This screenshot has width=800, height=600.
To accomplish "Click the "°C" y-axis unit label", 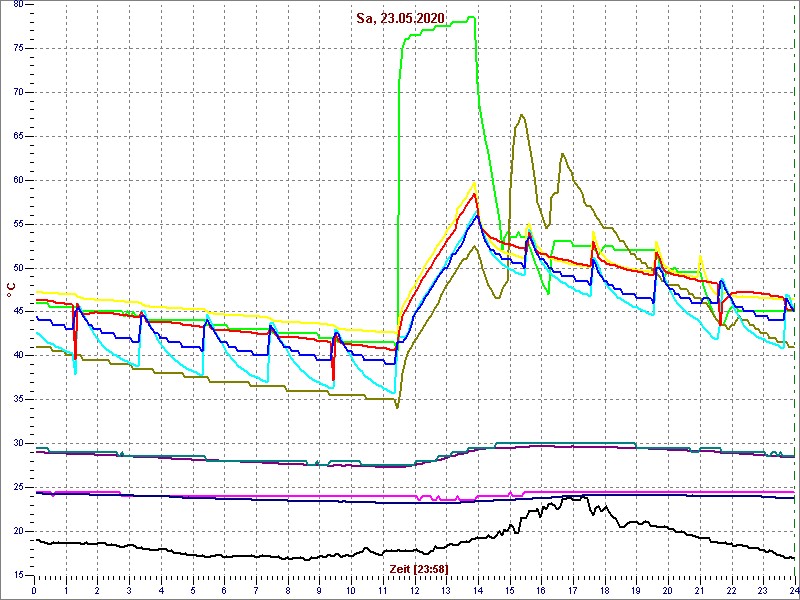I will (11, 289).
